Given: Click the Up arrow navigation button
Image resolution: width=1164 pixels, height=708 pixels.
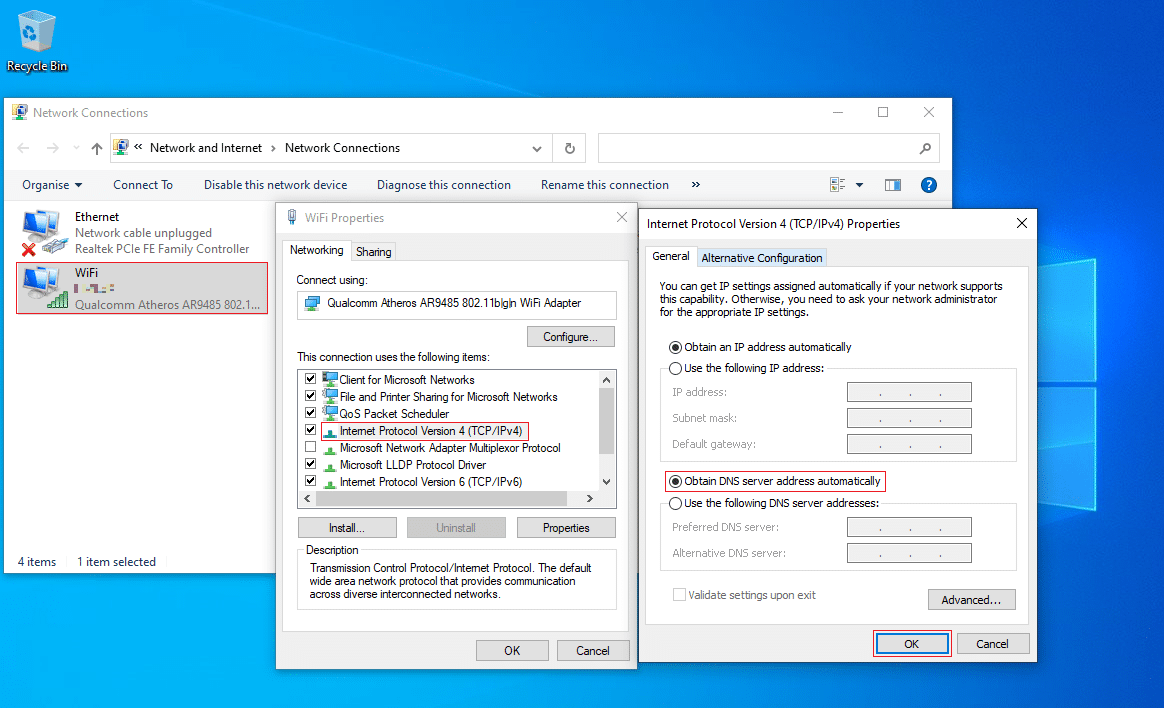Looking at the screenshot, I should [x=97, y=148].
